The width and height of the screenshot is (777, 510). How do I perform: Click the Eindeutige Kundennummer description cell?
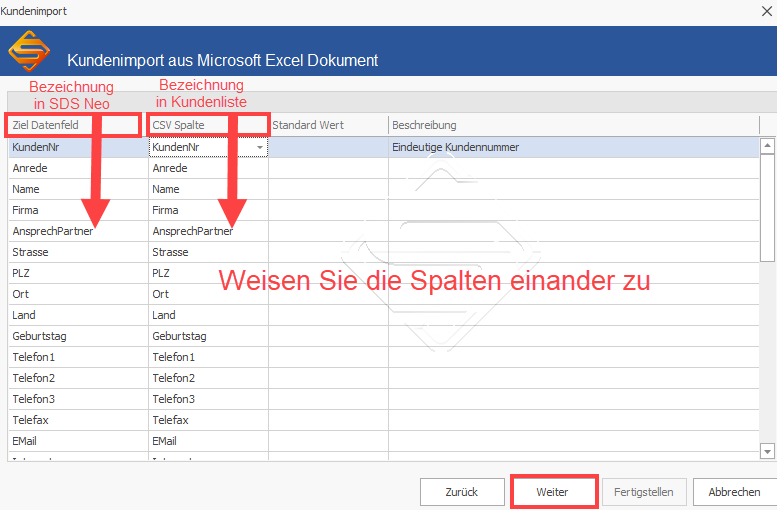[x=574, y=147]
